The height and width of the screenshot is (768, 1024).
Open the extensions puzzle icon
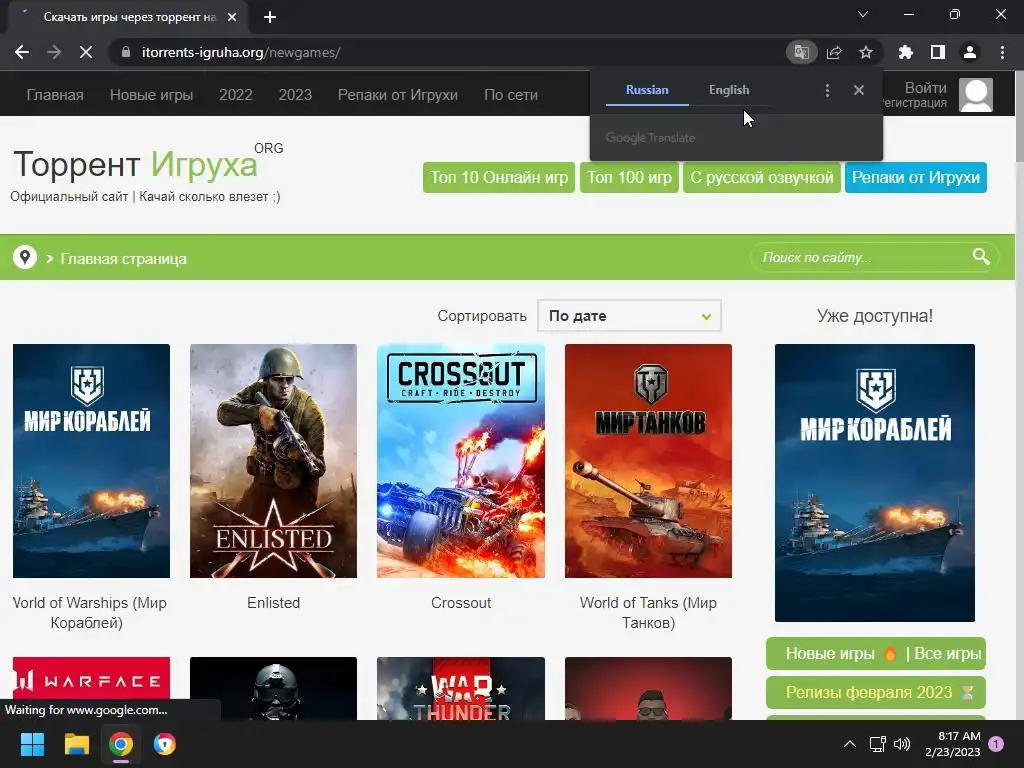[905, 52]
